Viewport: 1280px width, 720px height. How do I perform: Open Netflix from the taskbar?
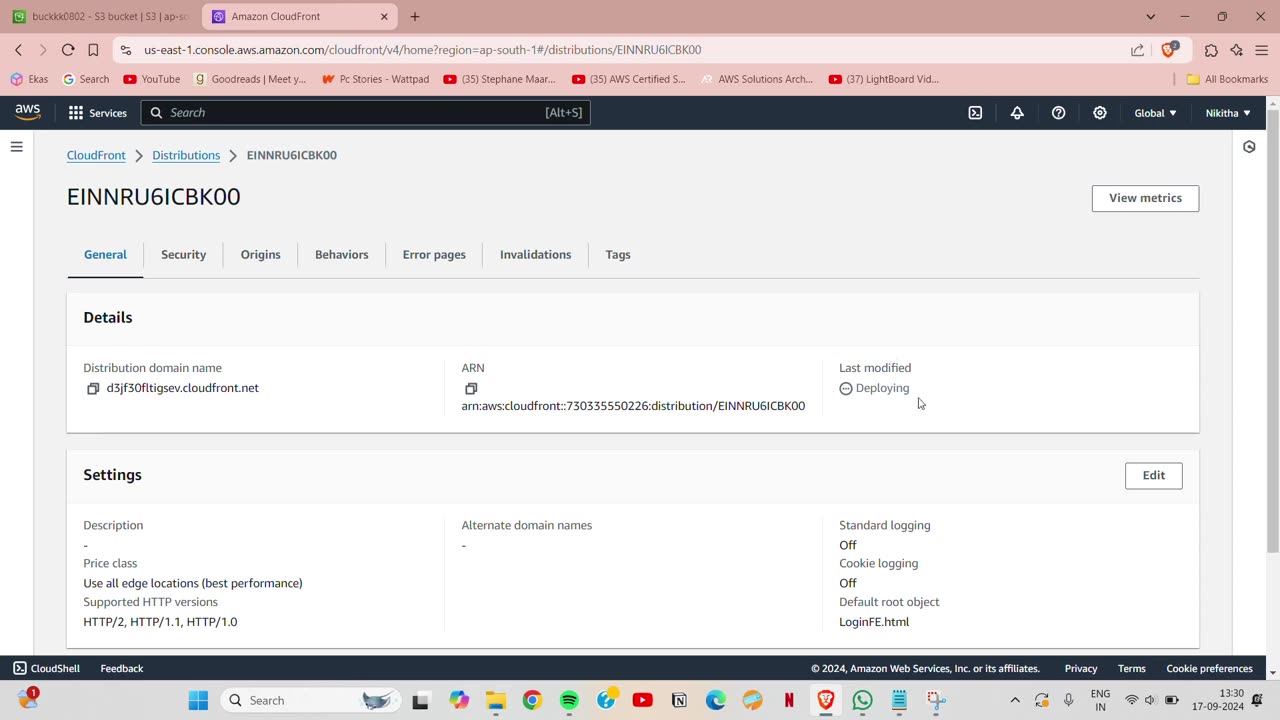pos(789,700)
